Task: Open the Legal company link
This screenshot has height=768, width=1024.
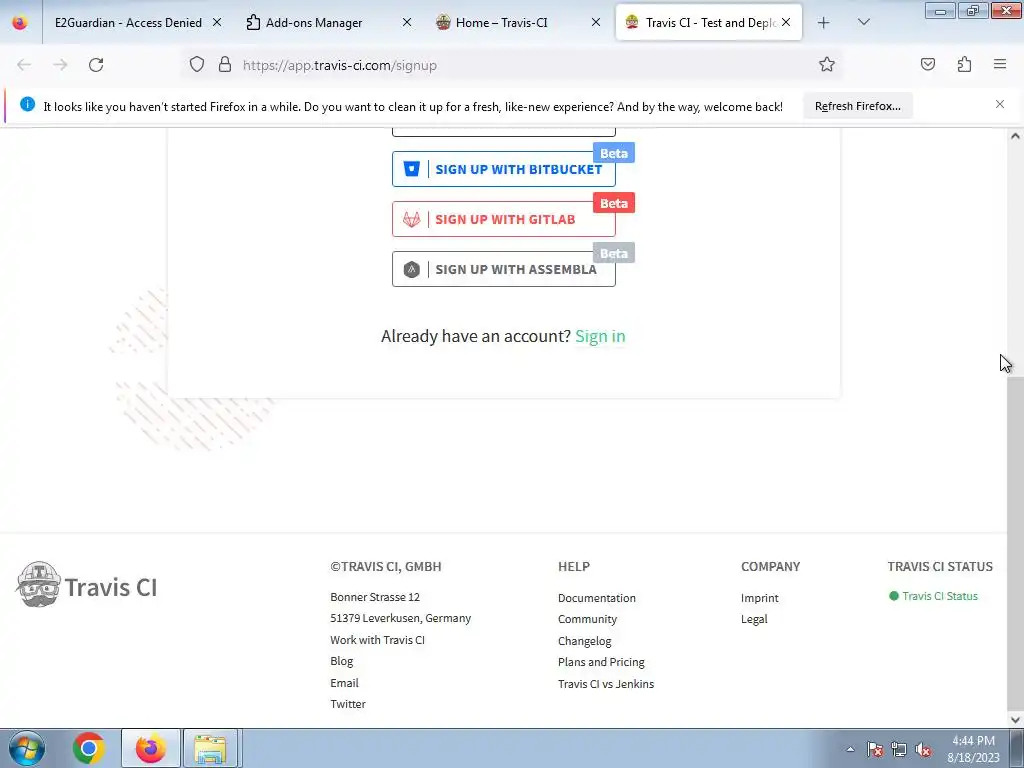Action: pyautogui.click(x=754, y=619)
